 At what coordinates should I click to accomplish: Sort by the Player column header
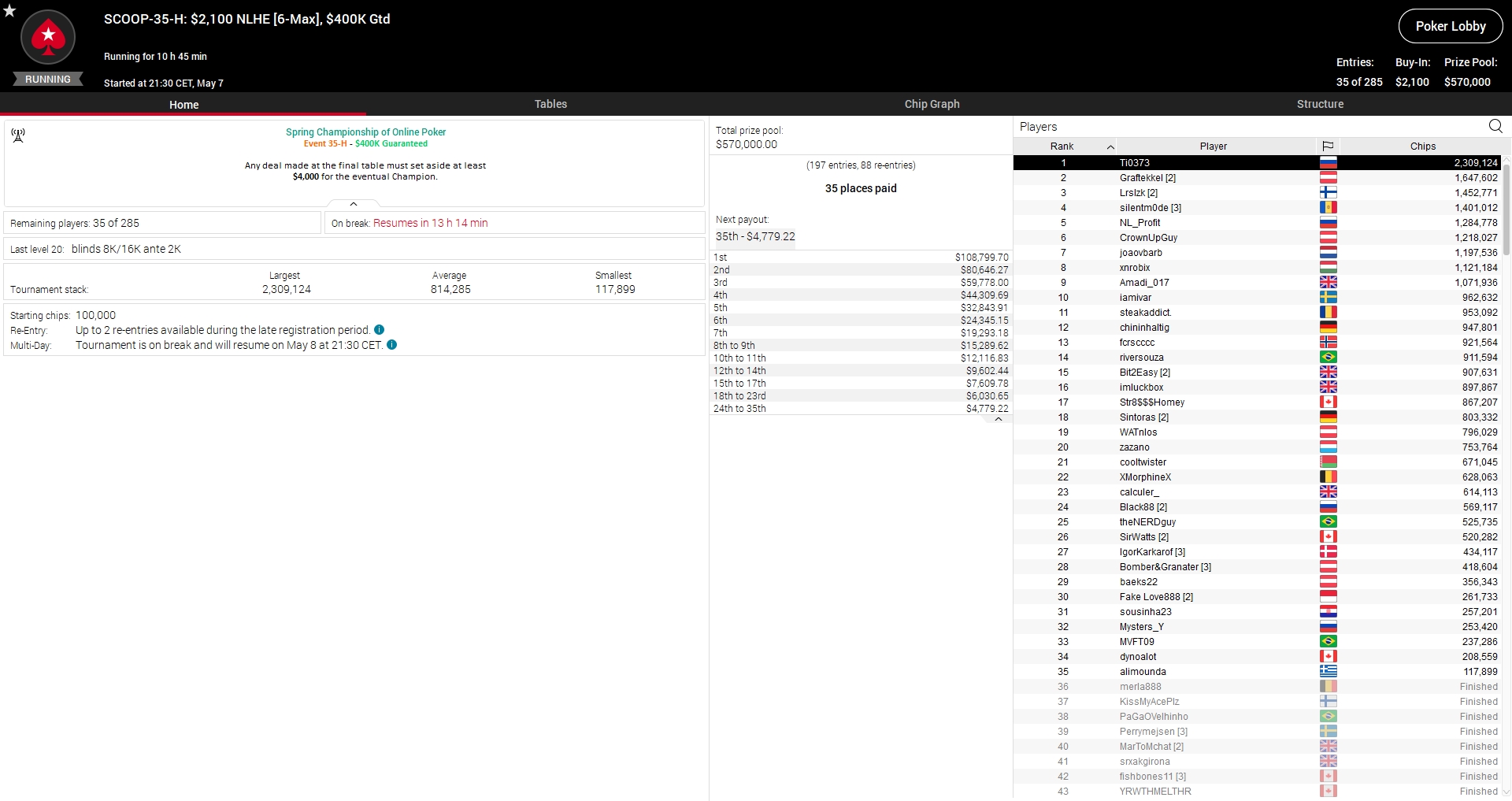[x=1213, y=146]
